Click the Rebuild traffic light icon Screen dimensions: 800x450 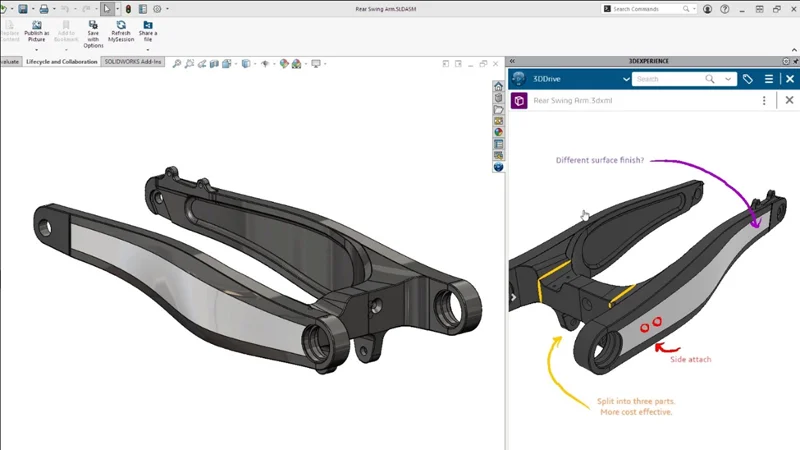point(128,9)
